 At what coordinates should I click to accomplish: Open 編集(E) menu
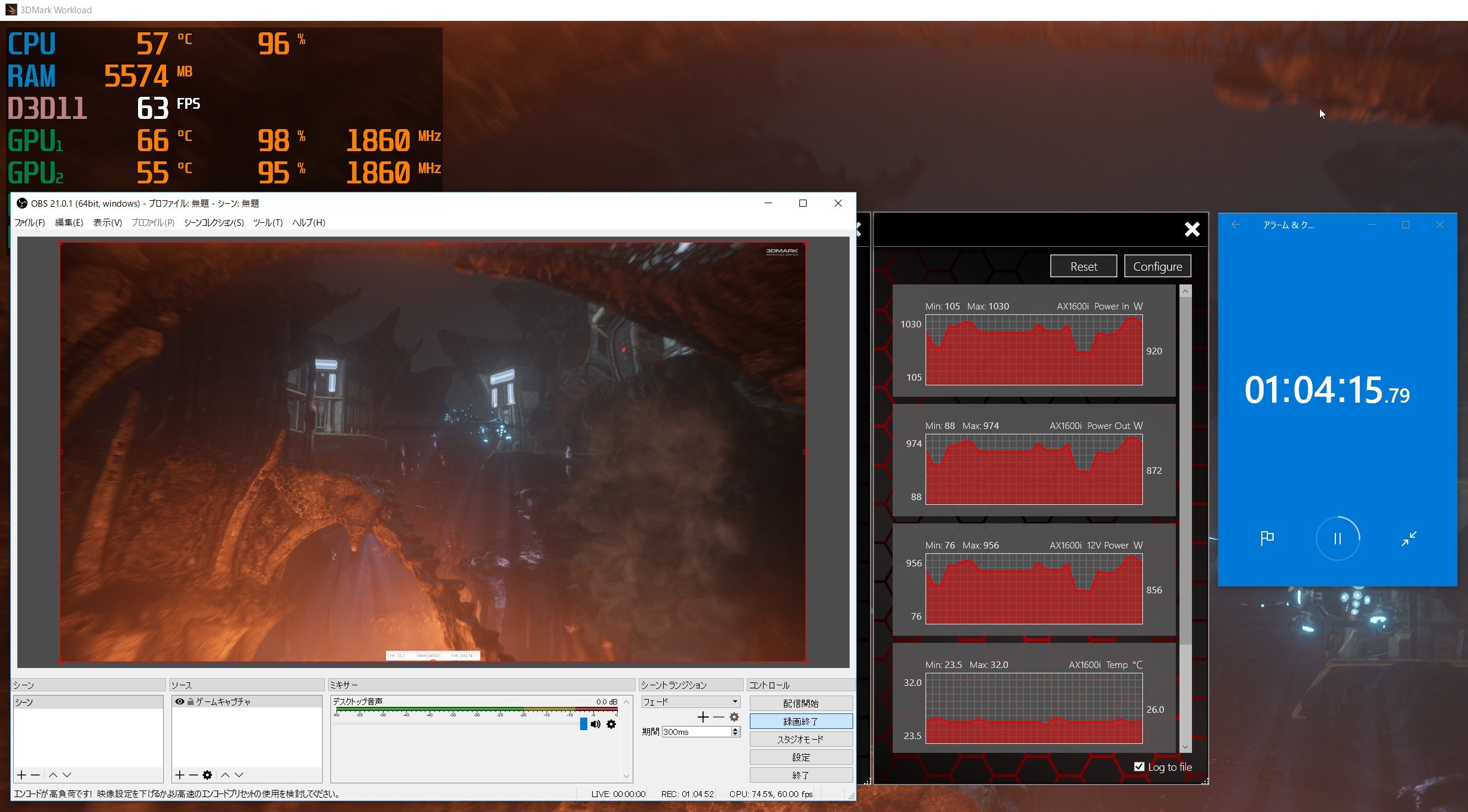69,222
